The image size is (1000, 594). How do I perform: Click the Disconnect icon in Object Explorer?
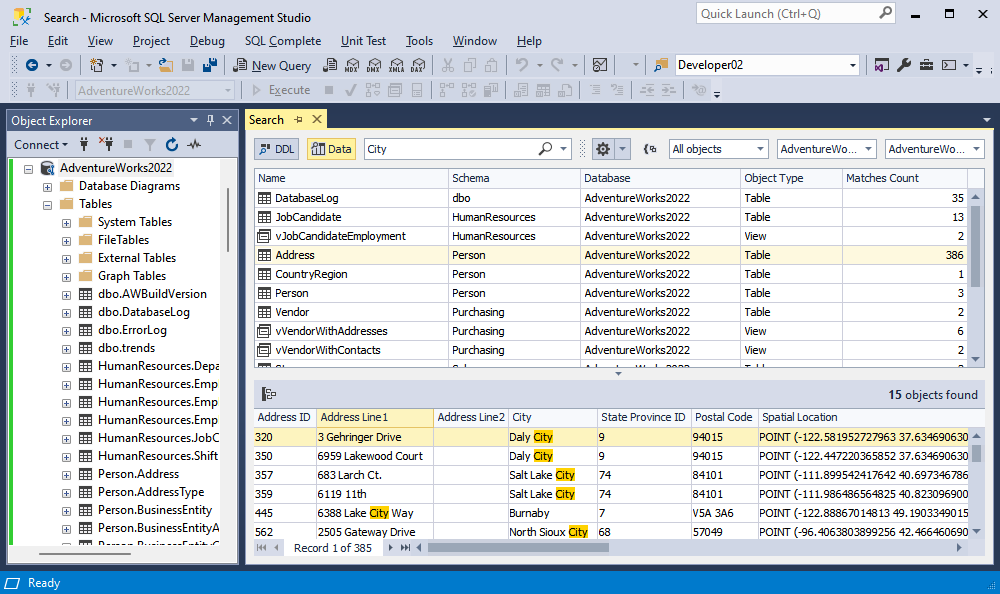coord(106,144)
